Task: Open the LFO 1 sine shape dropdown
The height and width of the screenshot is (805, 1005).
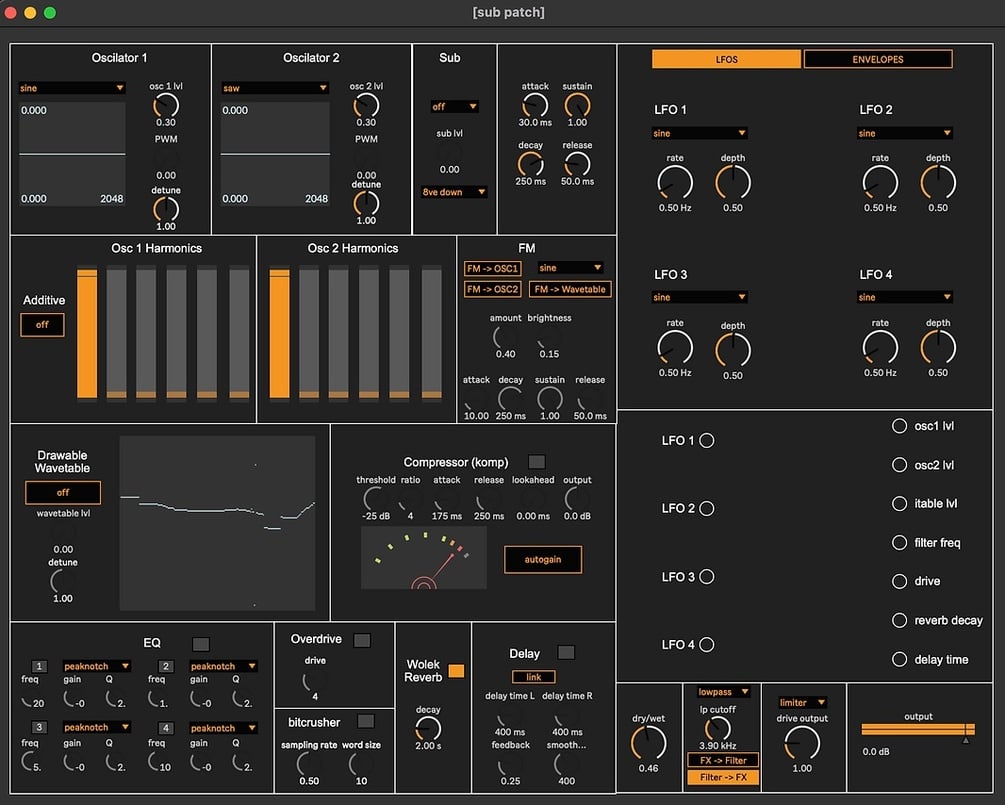Action: [700, 133]
